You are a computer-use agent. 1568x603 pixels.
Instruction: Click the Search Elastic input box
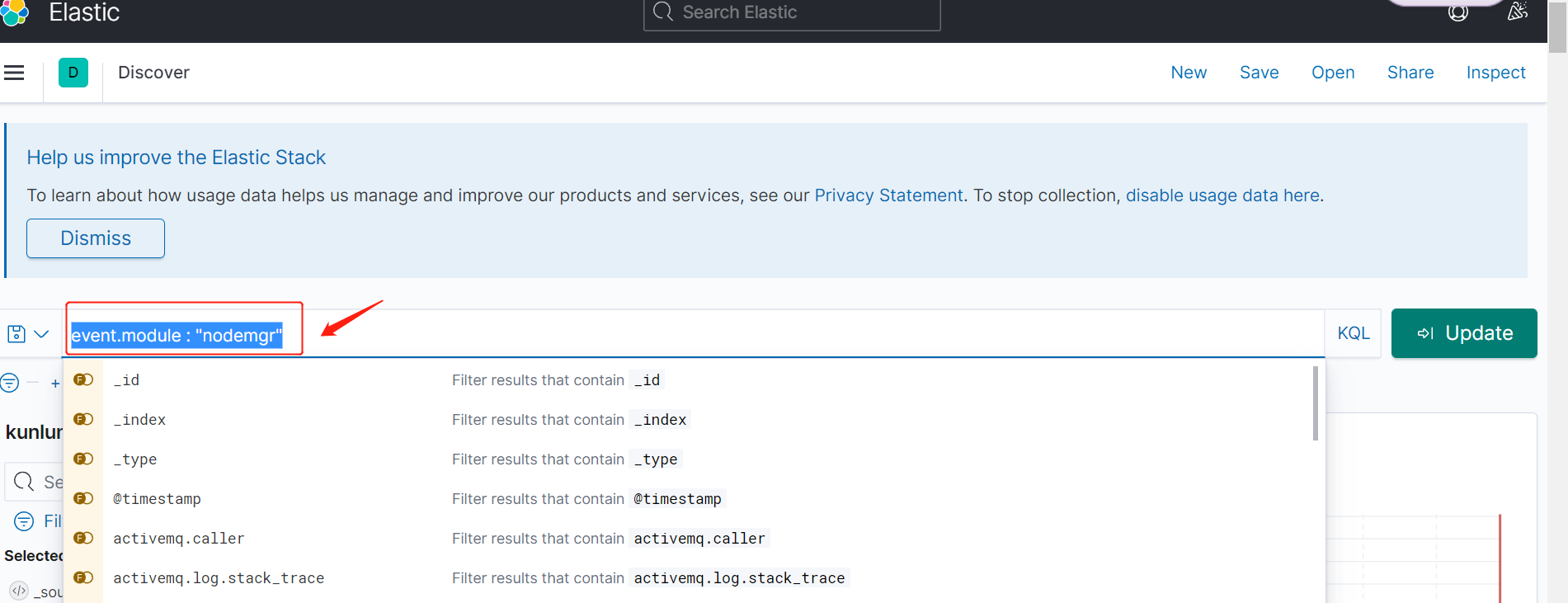(792, 13)
